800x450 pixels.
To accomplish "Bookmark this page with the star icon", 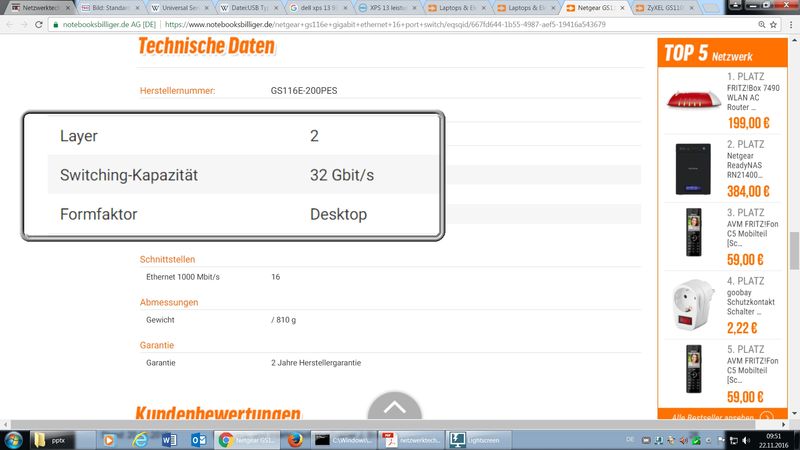I will [773, 24].
